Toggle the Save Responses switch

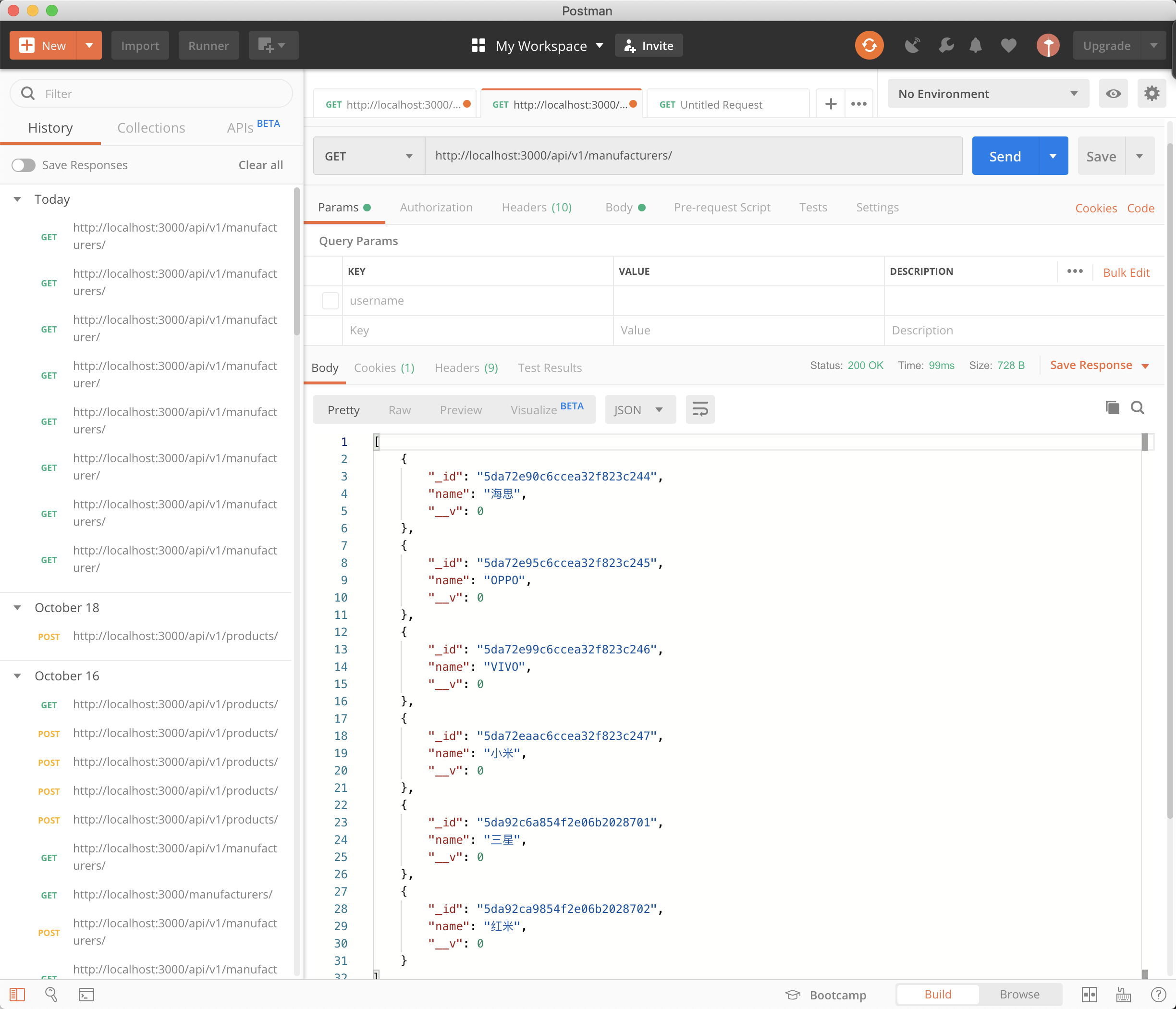(24, 165)
